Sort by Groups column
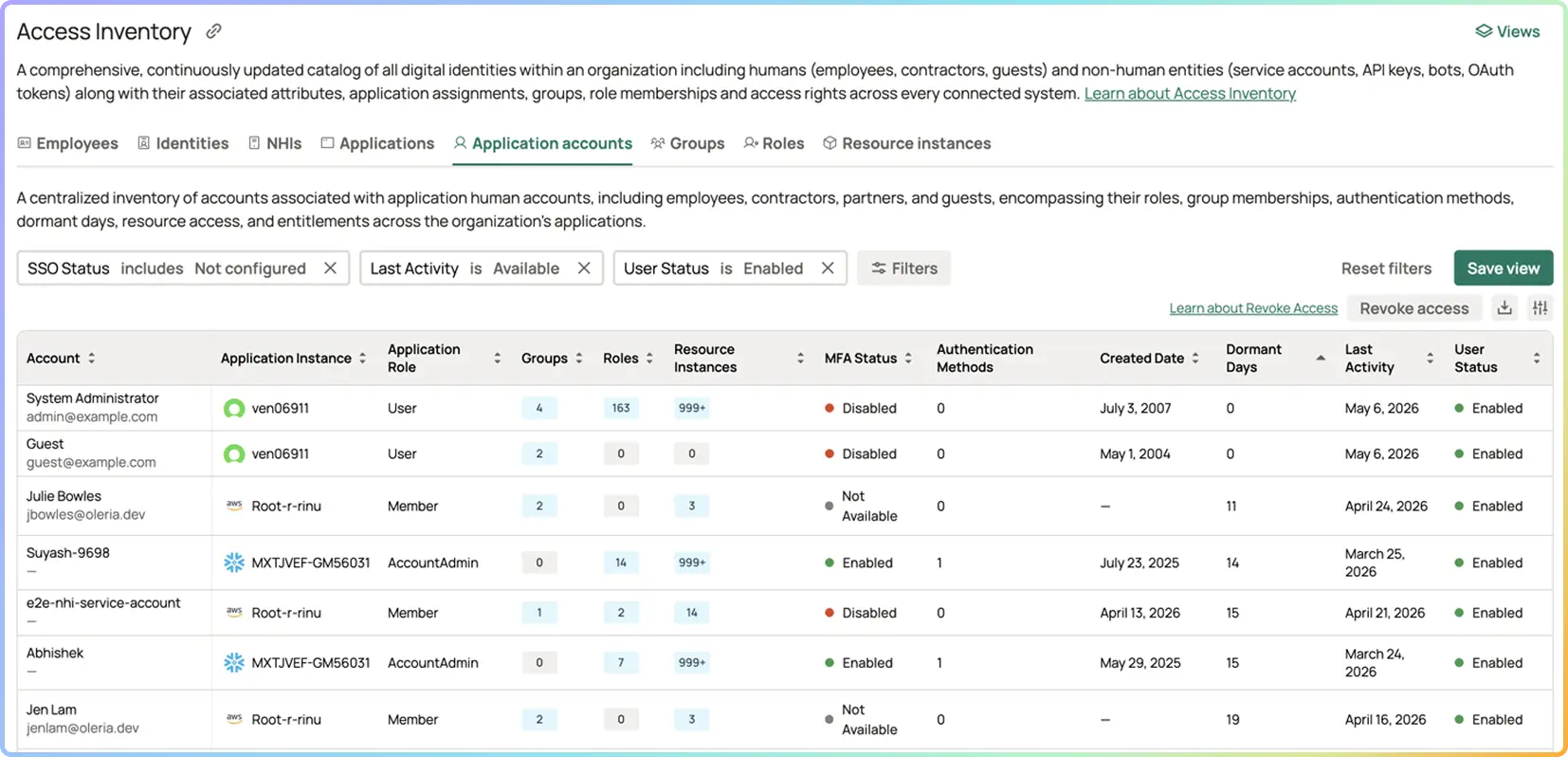 579,358
